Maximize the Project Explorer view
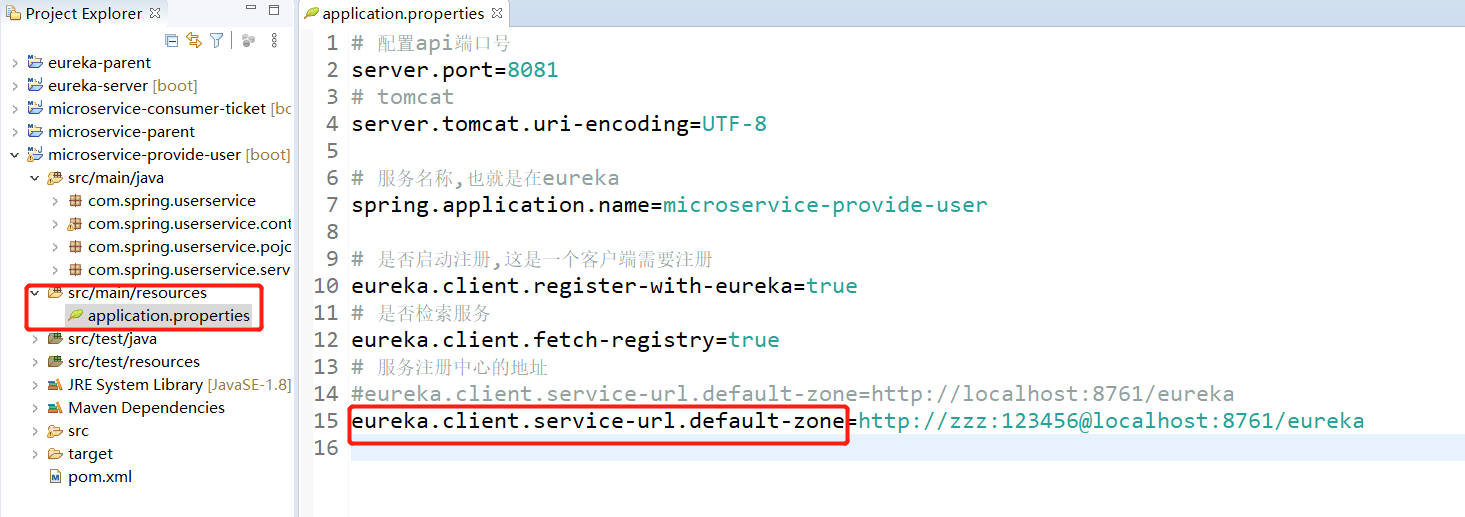1465x517 pixels. (275, 11)
